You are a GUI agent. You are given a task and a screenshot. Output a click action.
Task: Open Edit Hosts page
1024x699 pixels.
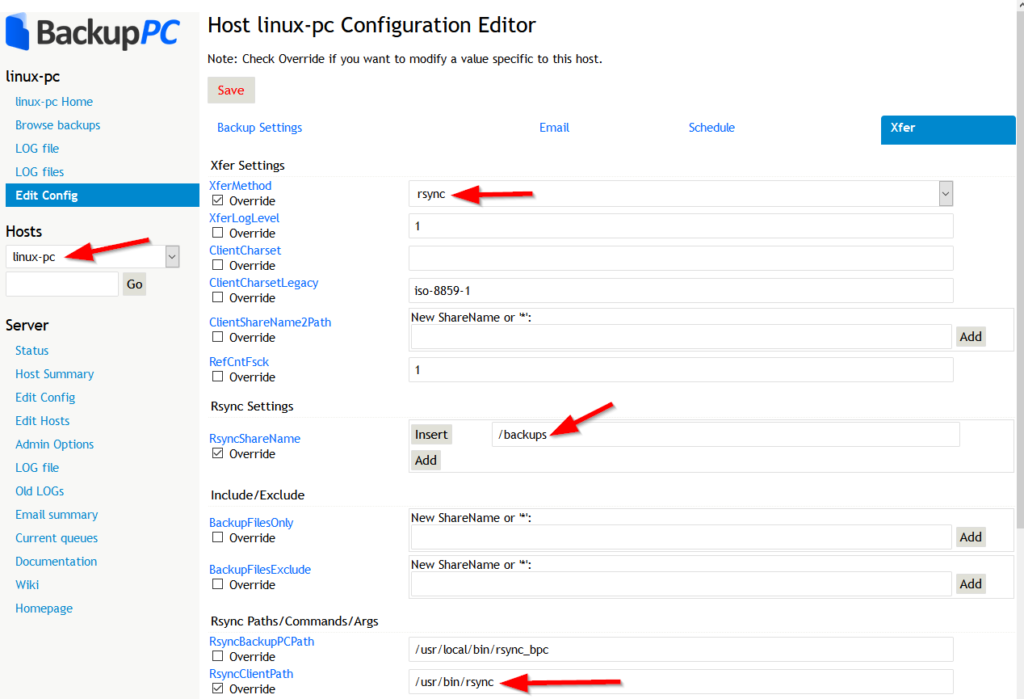[x=42, y=421]
